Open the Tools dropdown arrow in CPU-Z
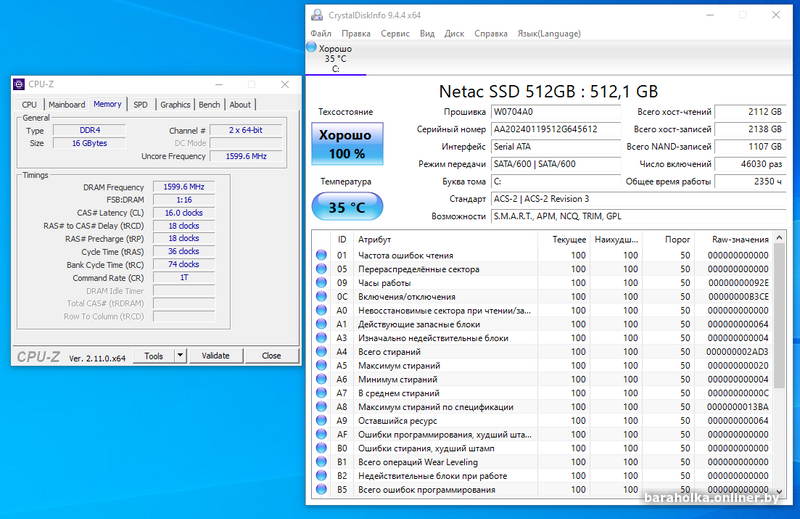 tap(180, 356)
